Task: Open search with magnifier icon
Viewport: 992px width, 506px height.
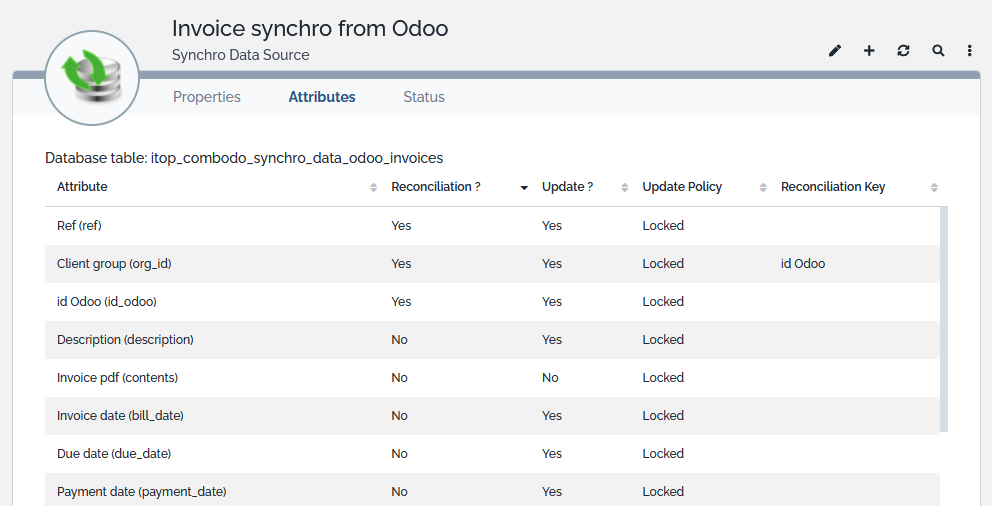Action: [938, 51]
